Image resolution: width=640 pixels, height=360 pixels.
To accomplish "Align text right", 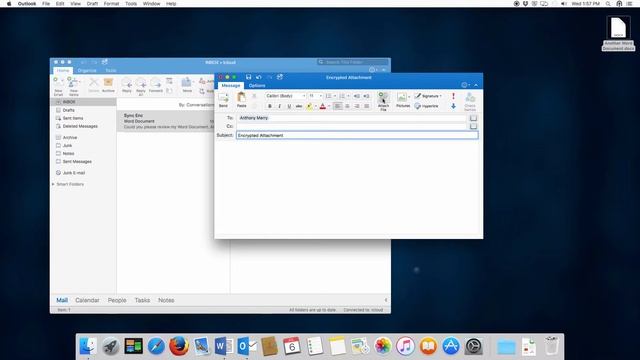I will tap(357, 106).
